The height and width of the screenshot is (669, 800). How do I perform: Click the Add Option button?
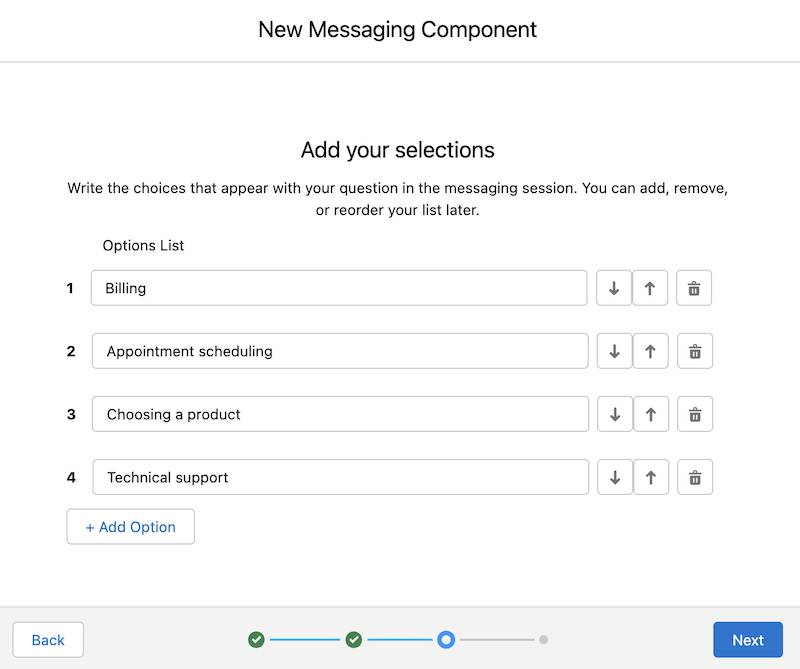(x=130, y=526)
